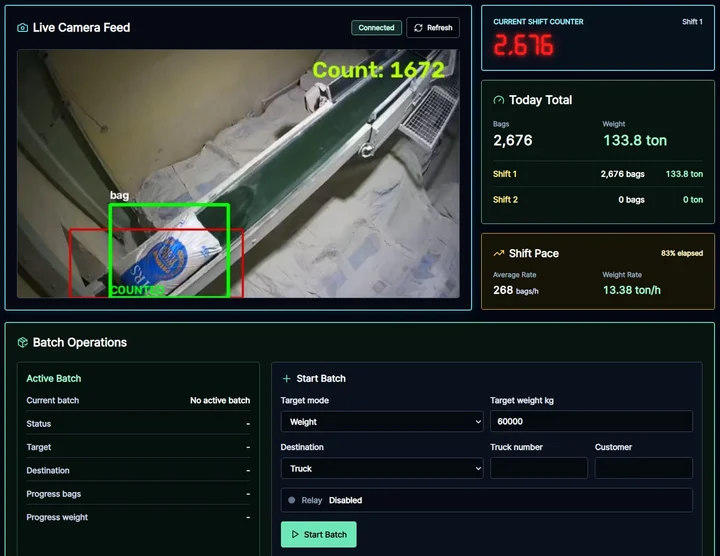The image size is (720, 556).
Task: Click the package icon beside Batch Operations
Action: click(x=22, y=342)
